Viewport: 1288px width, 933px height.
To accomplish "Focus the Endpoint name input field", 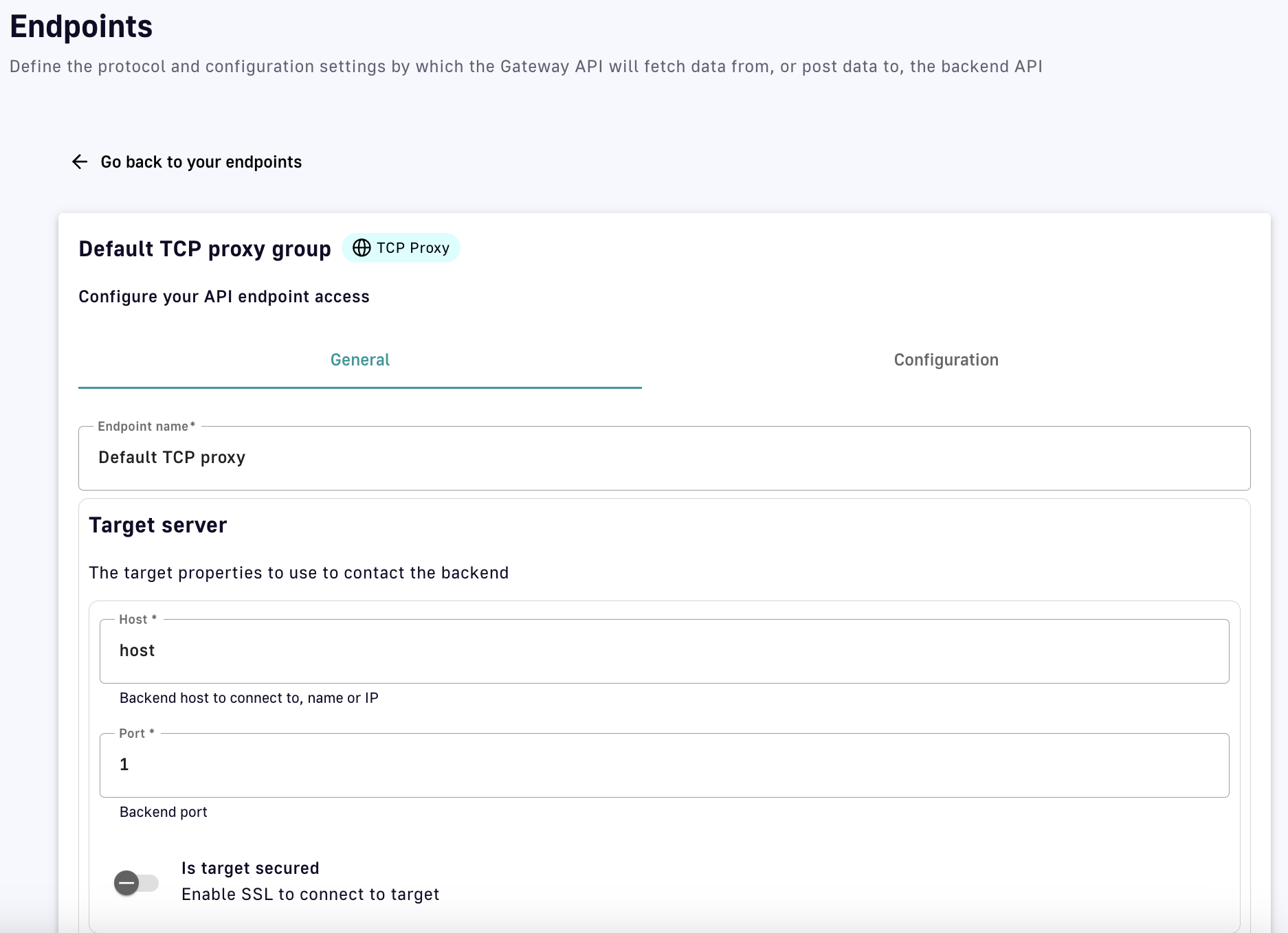I will coord(664,458).
